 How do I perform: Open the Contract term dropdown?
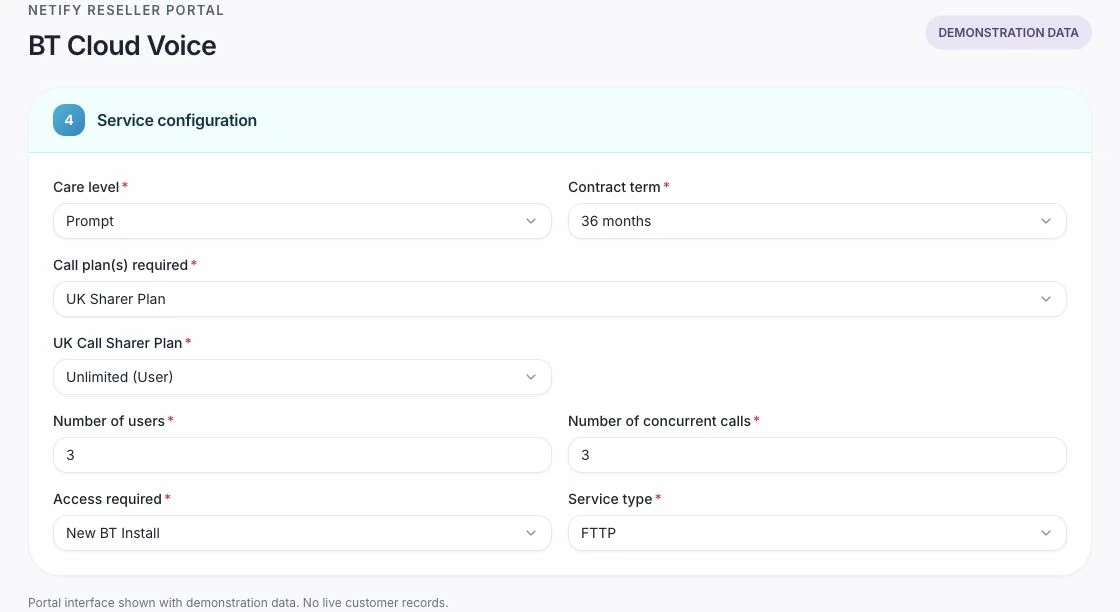click(817, 221)
